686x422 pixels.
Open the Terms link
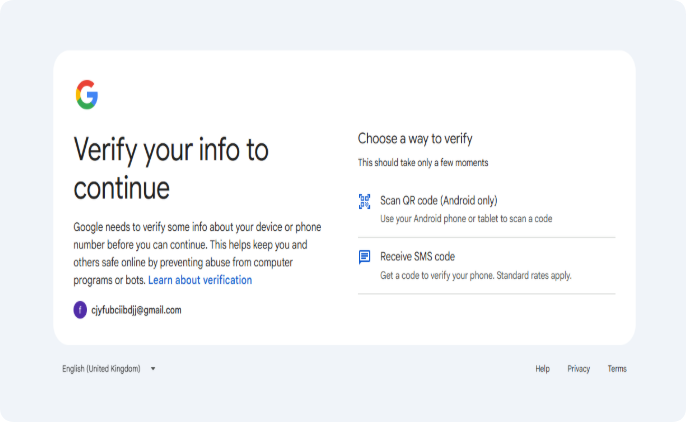617,369
